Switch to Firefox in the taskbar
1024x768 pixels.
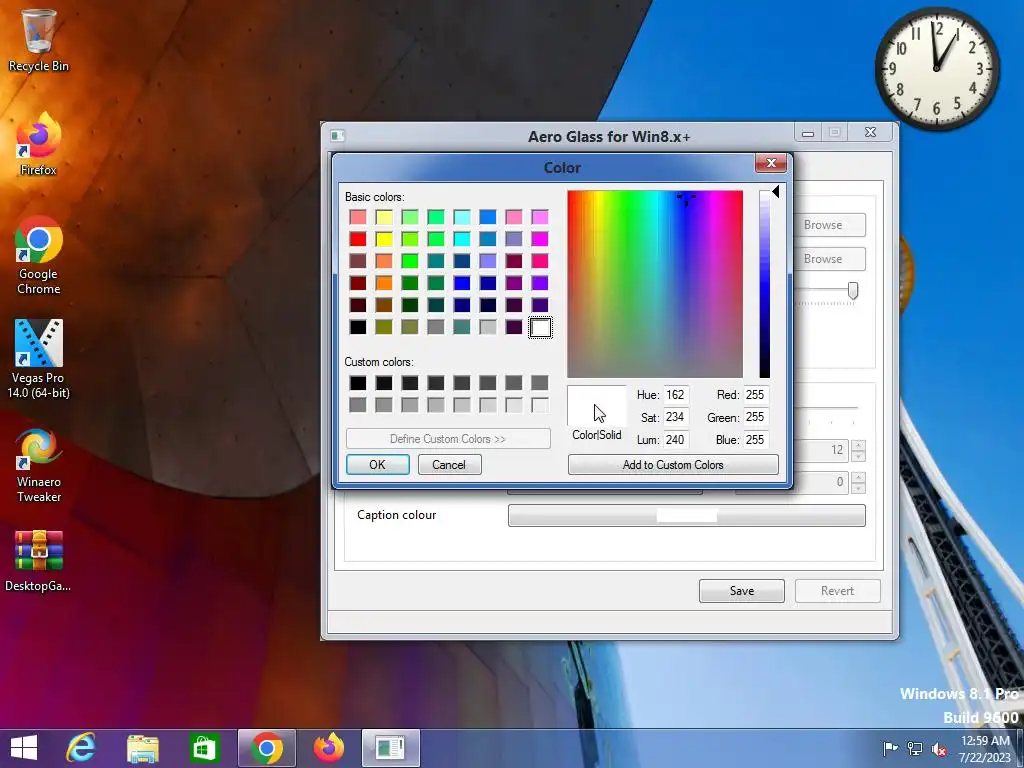328,748
